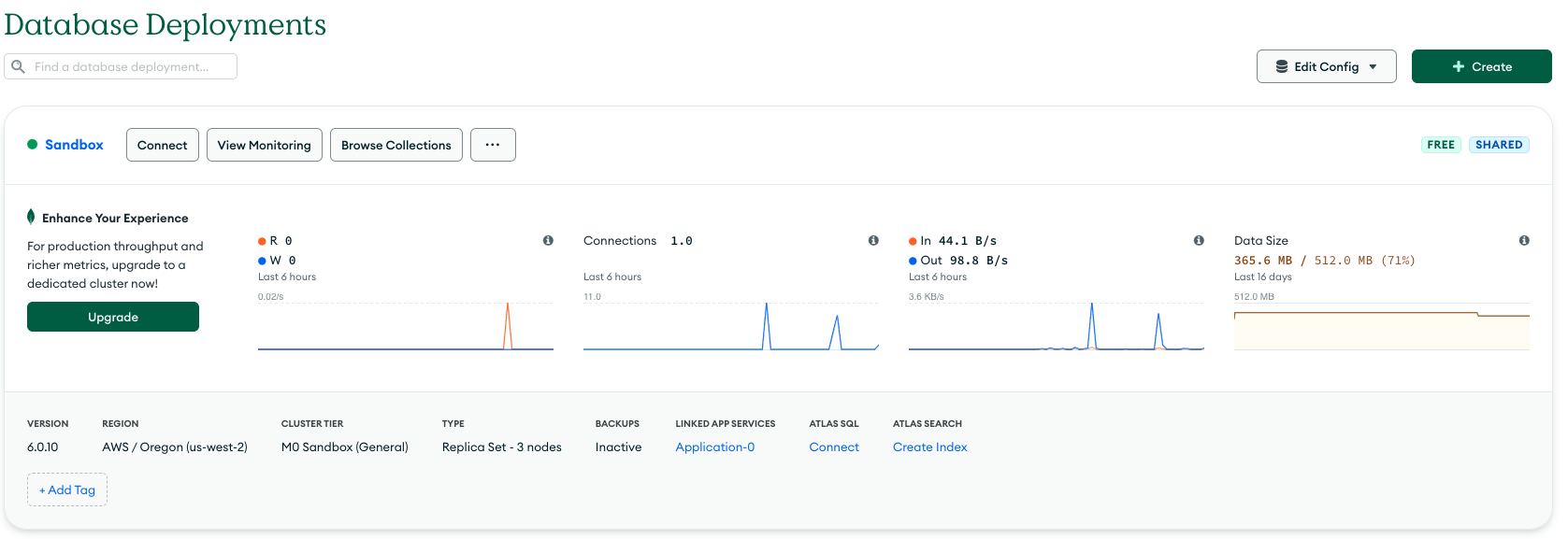Click the info icon beside Connections chart
Screen dimensions: 1568x539
click(873, 241)
